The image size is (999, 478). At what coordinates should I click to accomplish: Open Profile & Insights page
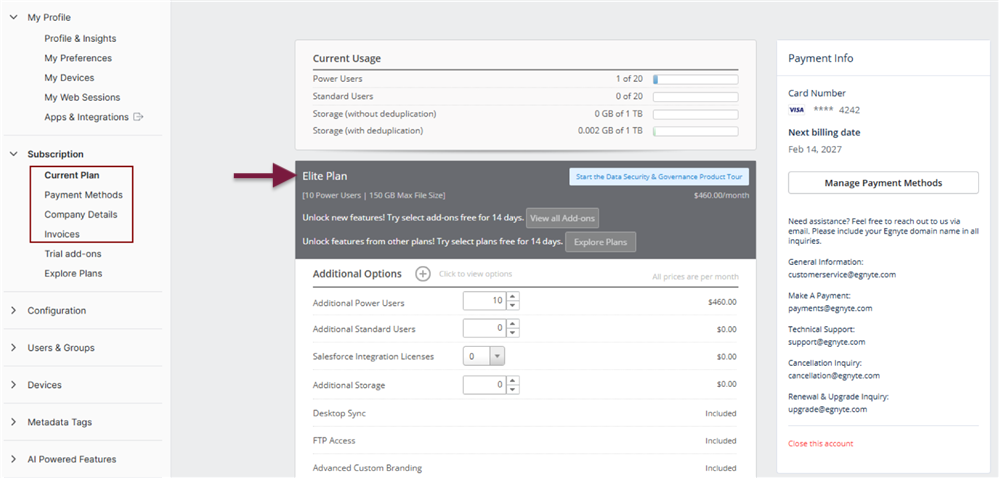tap(80, 38)
